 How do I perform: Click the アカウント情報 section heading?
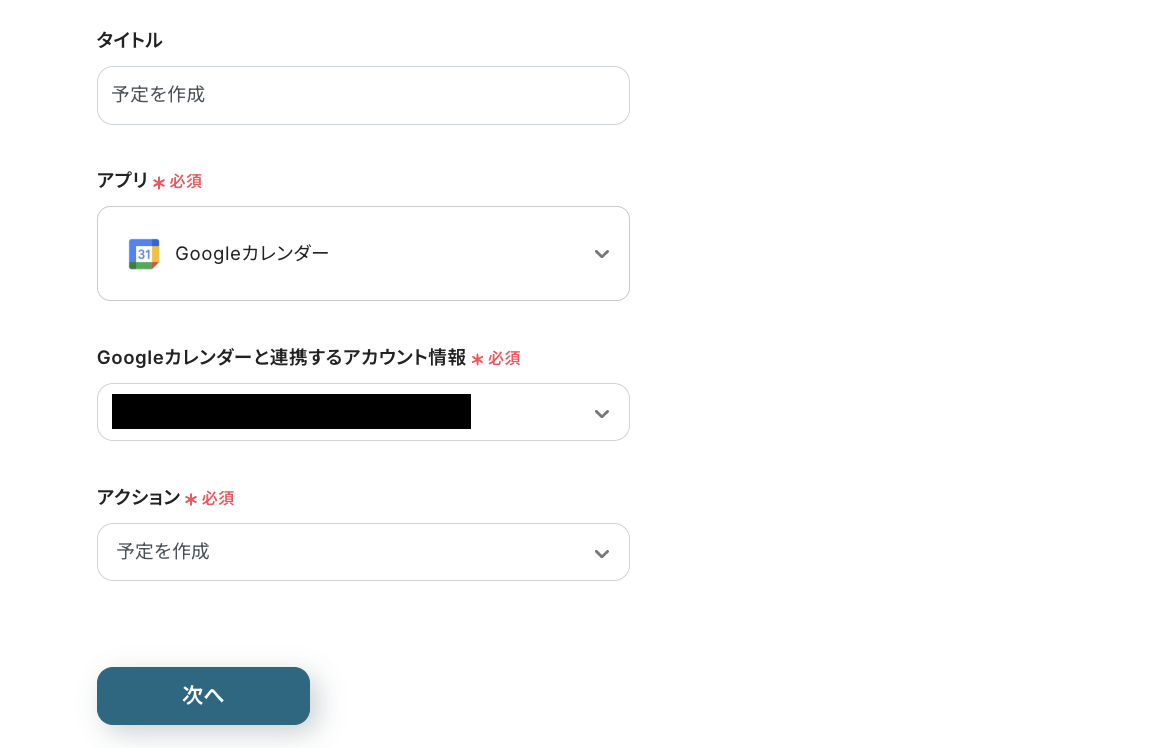click(x=280, y=357)
